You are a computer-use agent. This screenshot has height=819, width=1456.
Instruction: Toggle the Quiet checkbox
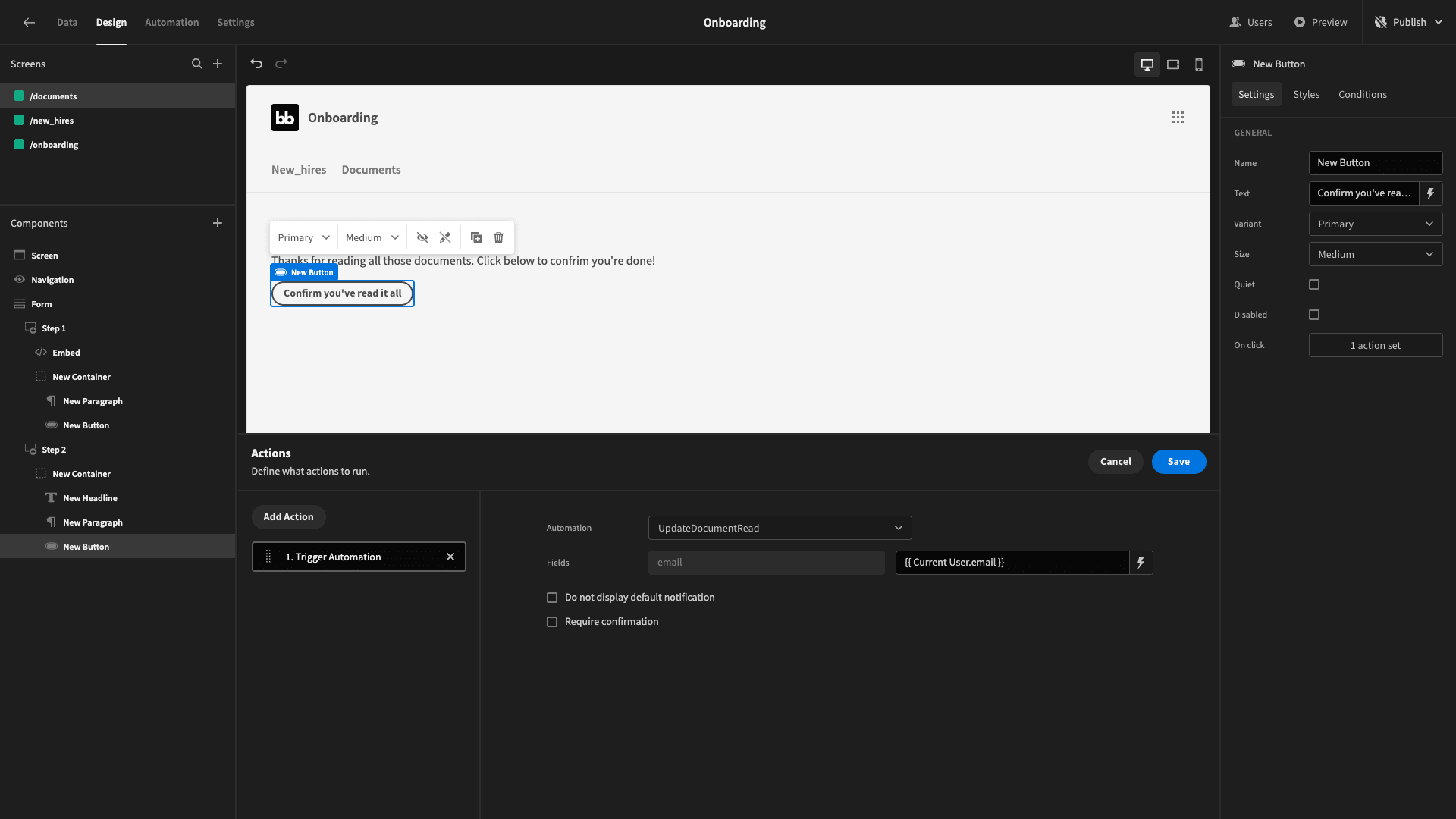pyautogui.click(x=1314, y=284)
